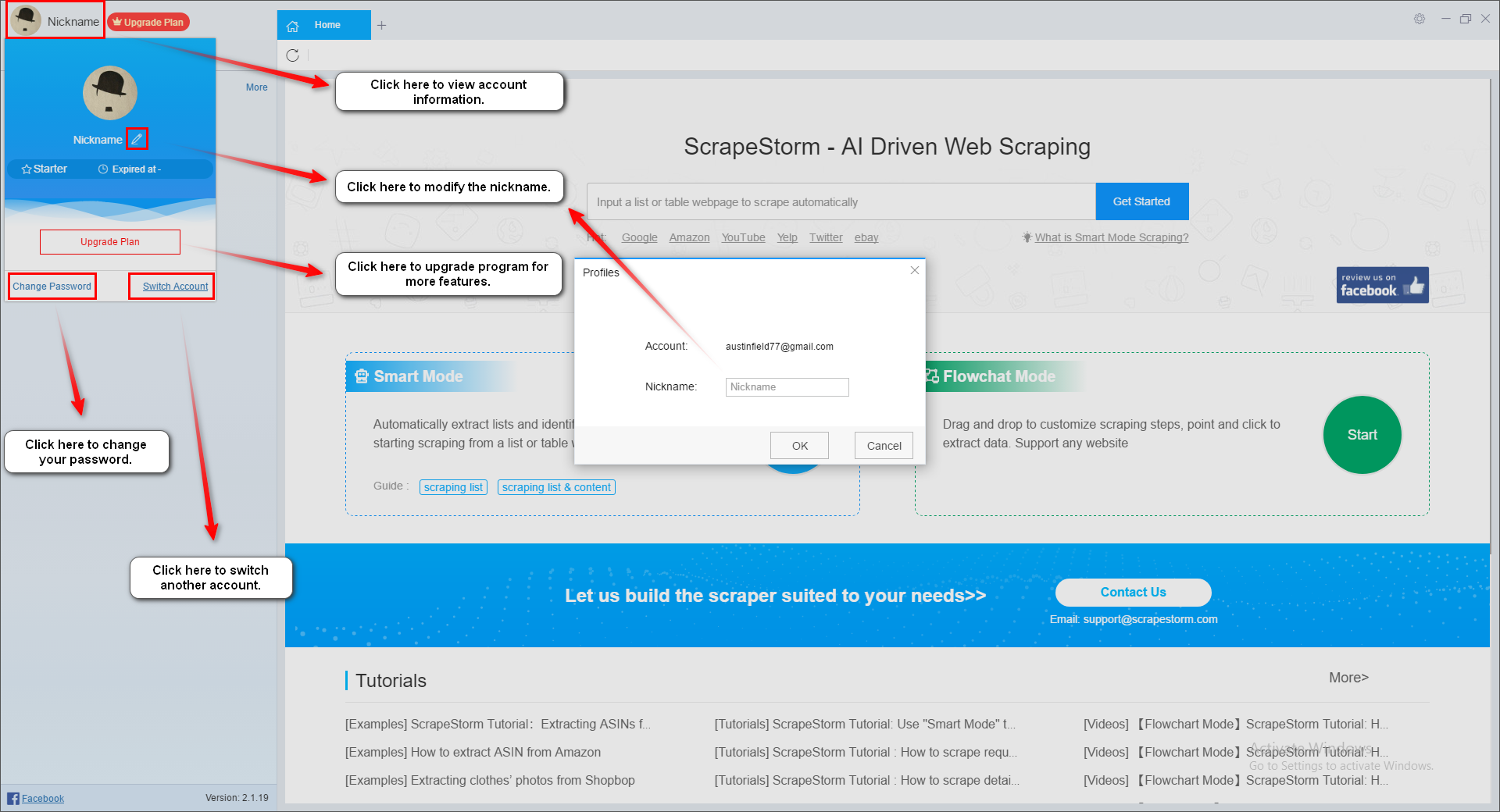Click the pencil icon to edit nickname
The image size is (1500, 812).
coord(137,139)
